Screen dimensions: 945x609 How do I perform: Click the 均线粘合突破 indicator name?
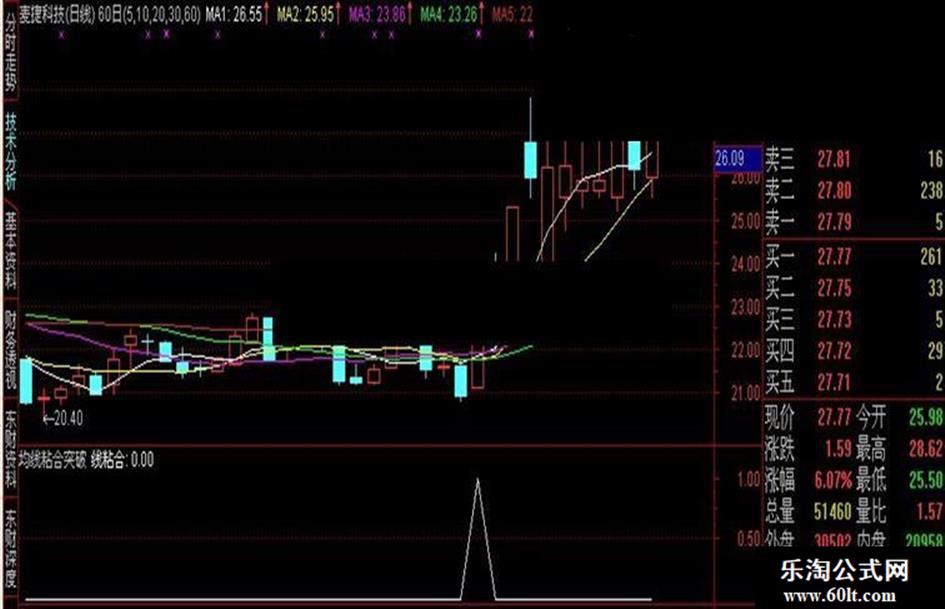coord(52,461)
